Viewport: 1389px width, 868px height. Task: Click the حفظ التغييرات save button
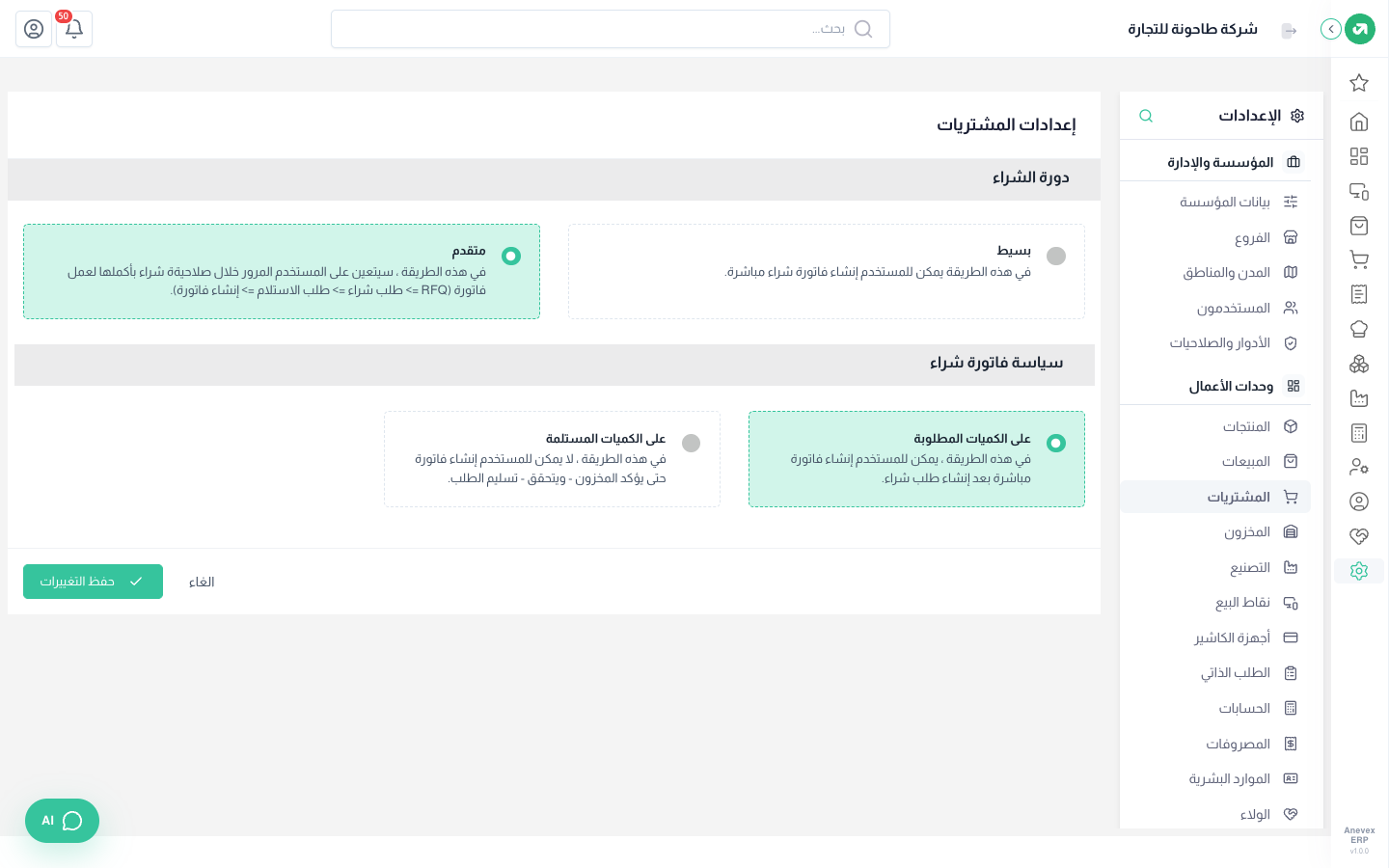click(x=93, y=582)
